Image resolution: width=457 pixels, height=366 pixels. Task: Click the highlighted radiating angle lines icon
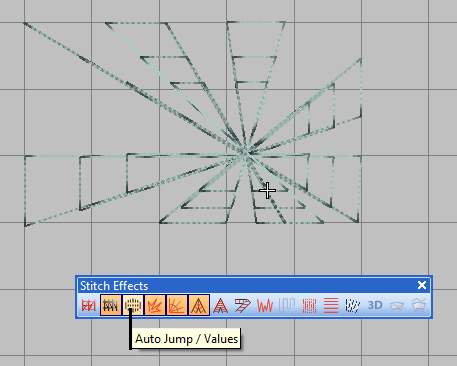pyautogui.click(x=177, y=305)
